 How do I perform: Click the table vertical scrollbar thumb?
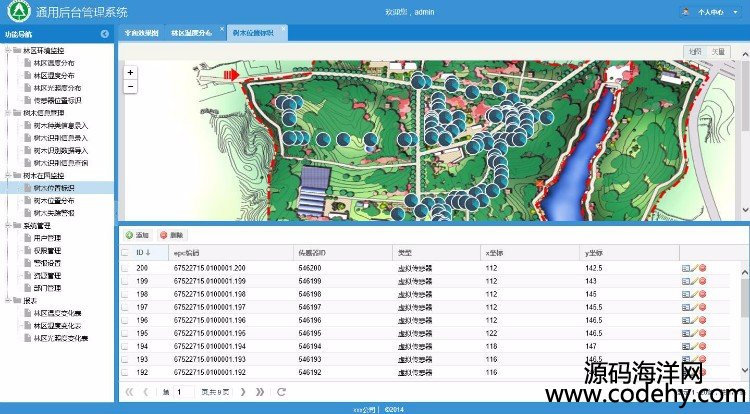[x=745, y=298]
